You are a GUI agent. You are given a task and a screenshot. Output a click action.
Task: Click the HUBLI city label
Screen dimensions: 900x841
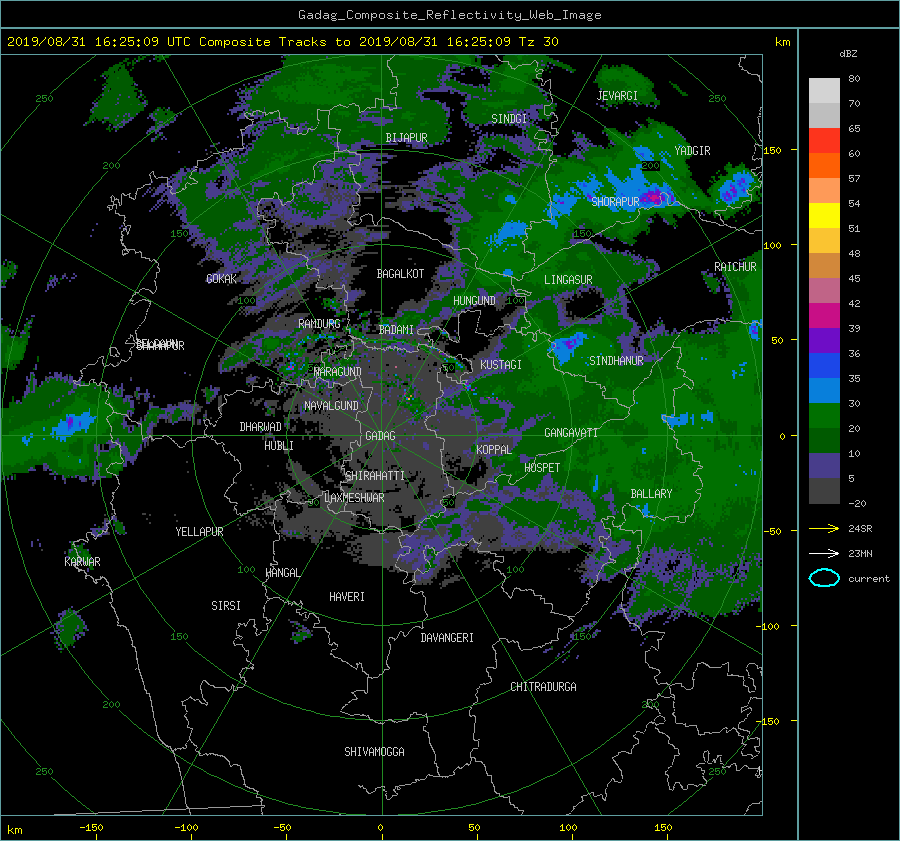(x=279, y=446)
